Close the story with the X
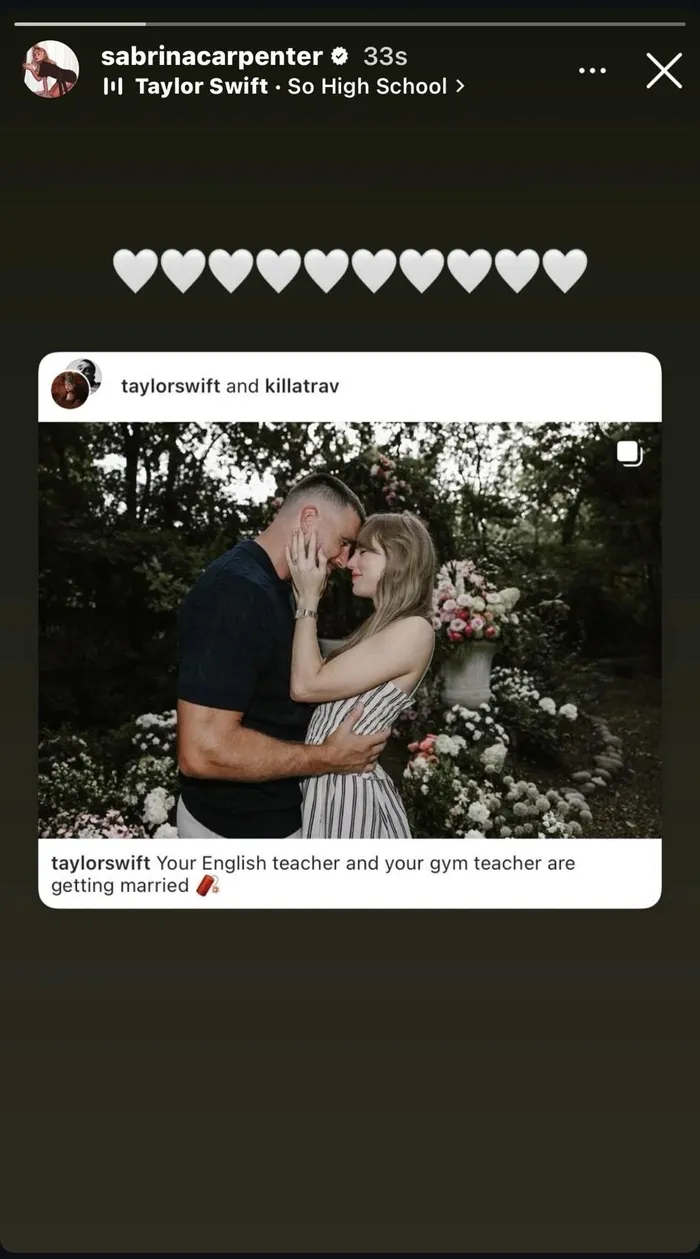Screen dimensions: 700x1259 pos(664,71)
